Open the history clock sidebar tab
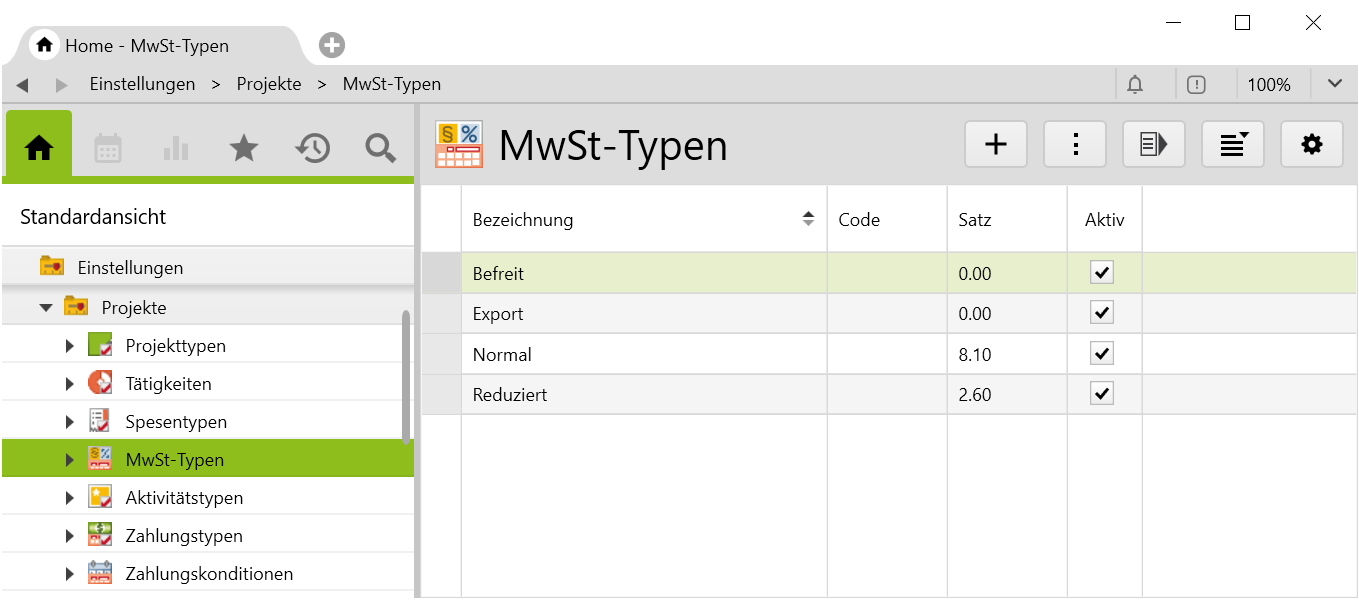1359x600 pixels. (312, 149)
